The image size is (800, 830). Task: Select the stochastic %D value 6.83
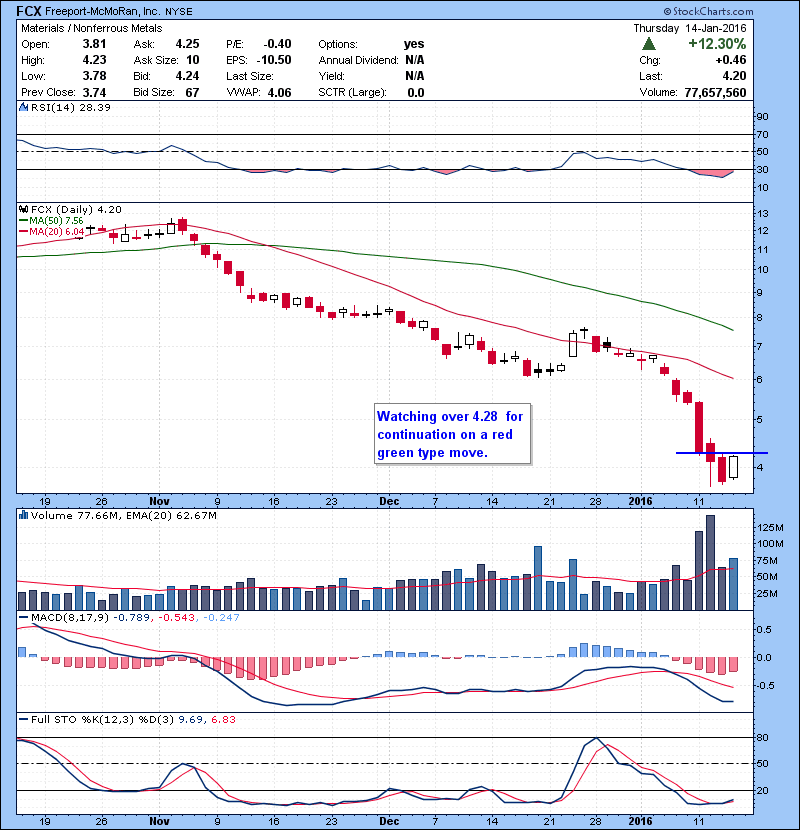pos(223,719)
